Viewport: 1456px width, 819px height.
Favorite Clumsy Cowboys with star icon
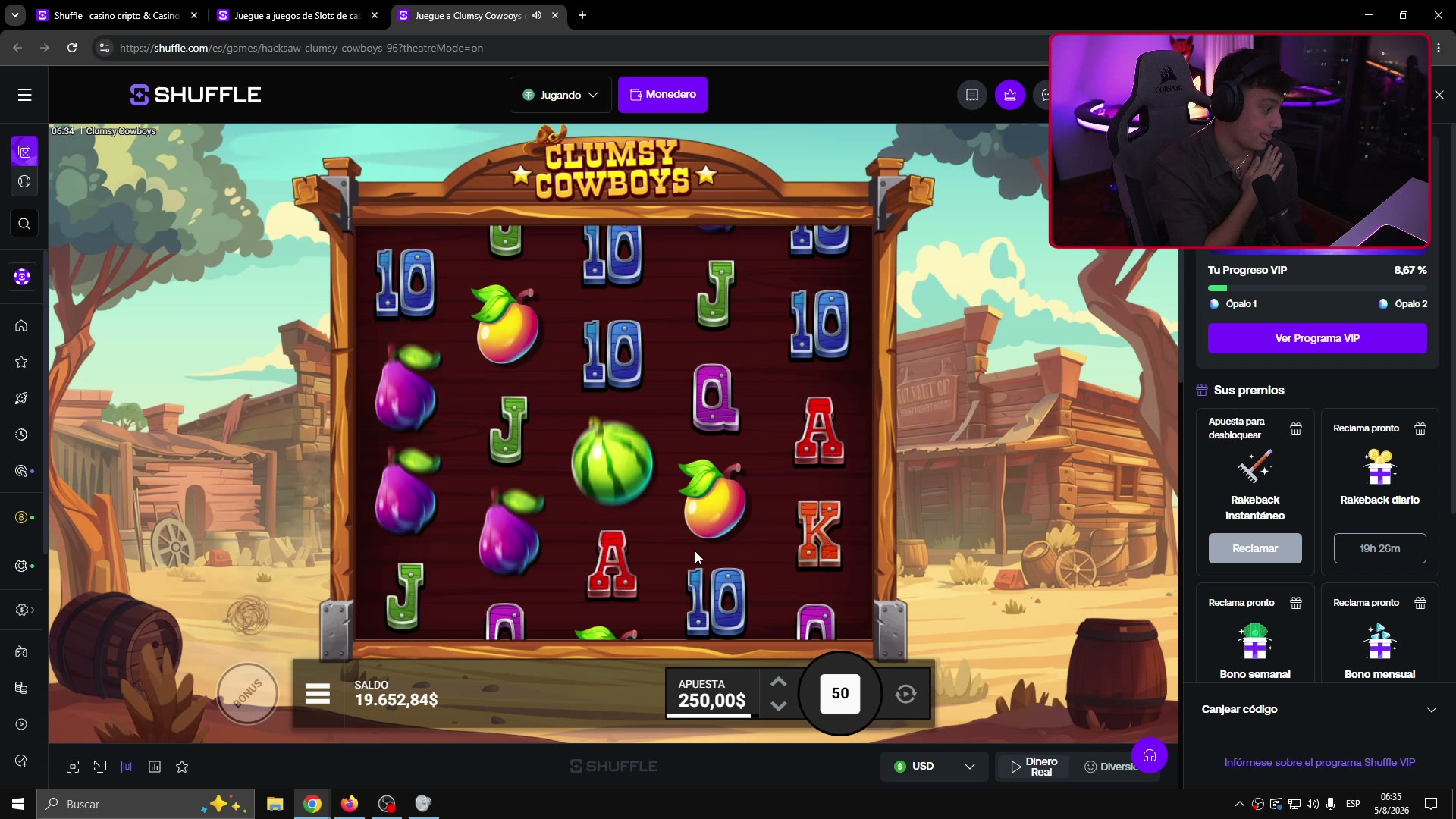click(x=182, y=767)
